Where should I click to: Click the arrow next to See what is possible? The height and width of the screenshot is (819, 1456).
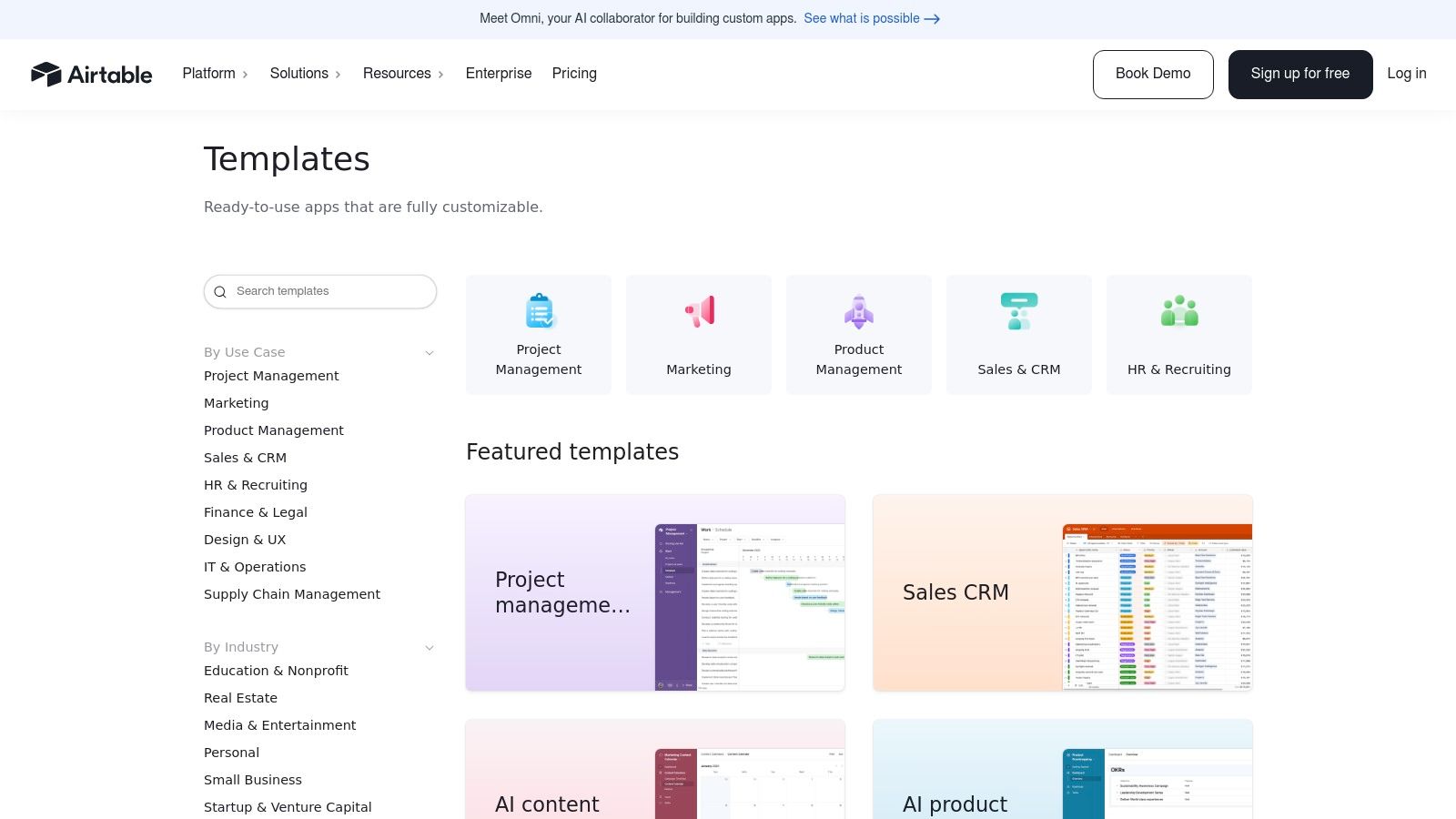(932, 18)
